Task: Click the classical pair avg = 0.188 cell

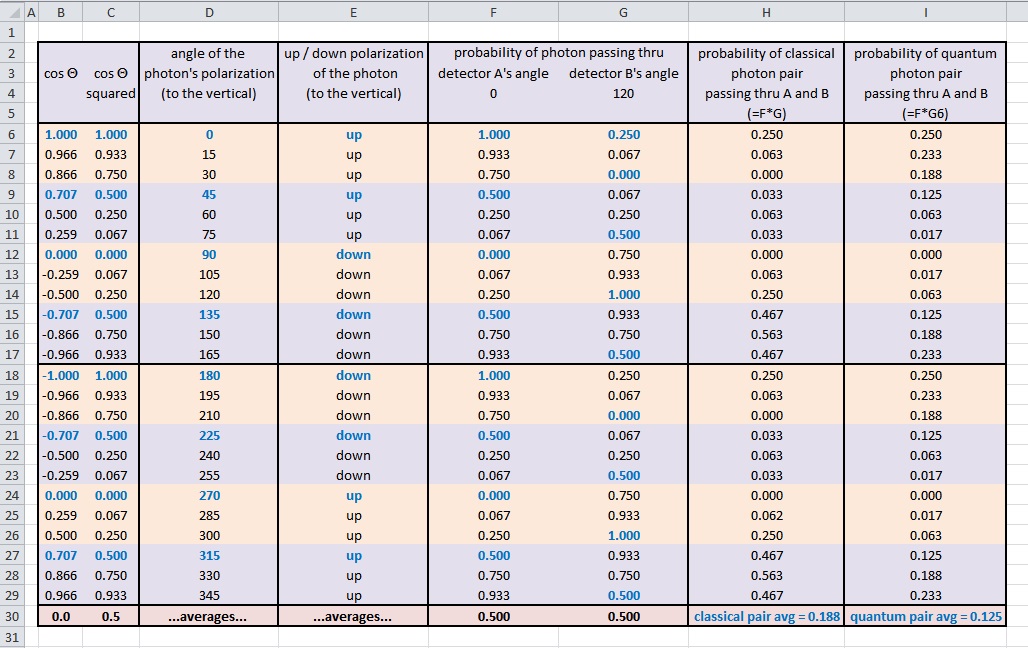Action: click(766, 617)
